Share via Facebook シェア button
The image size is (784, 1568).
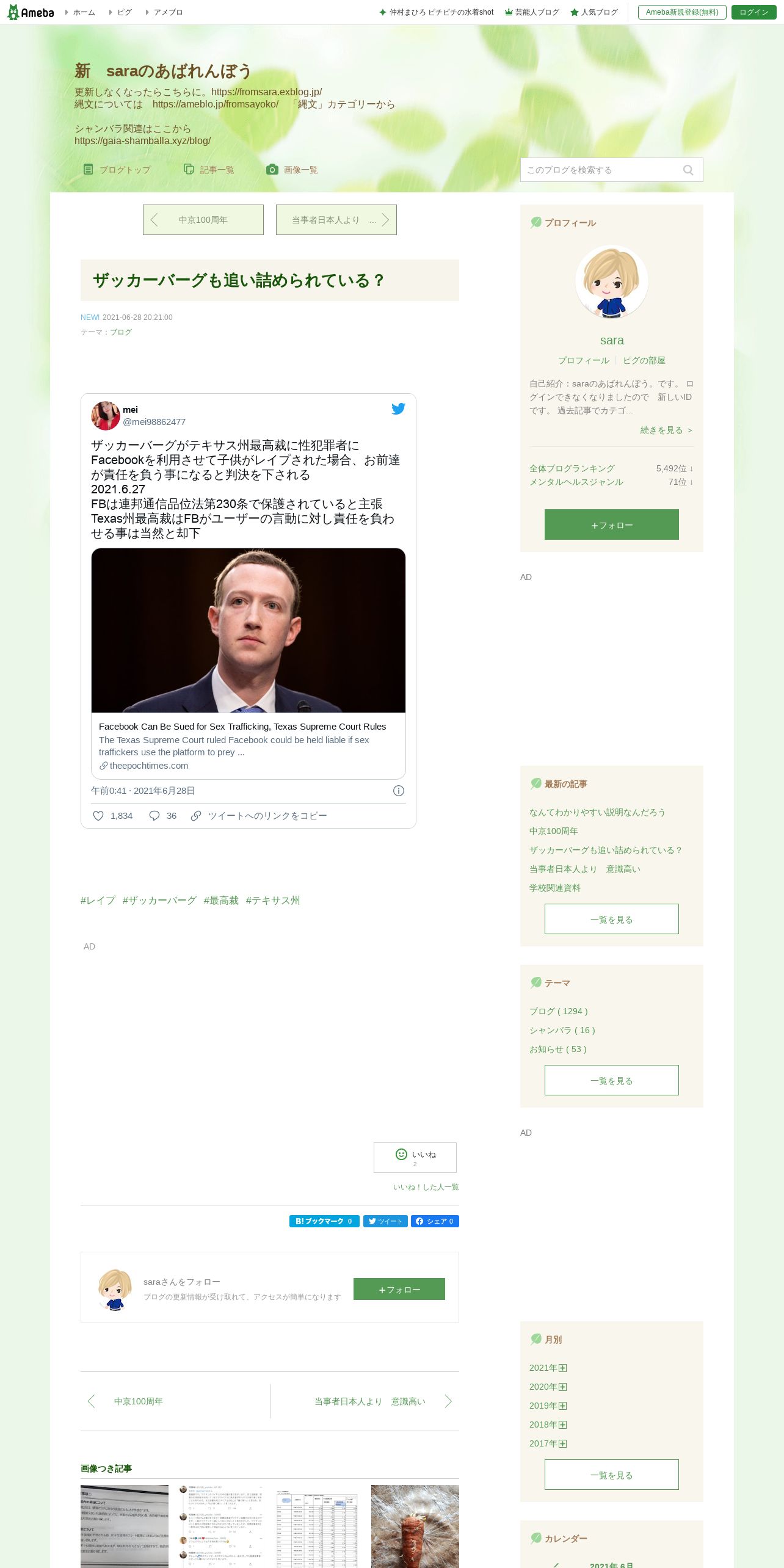(435, 1221)
